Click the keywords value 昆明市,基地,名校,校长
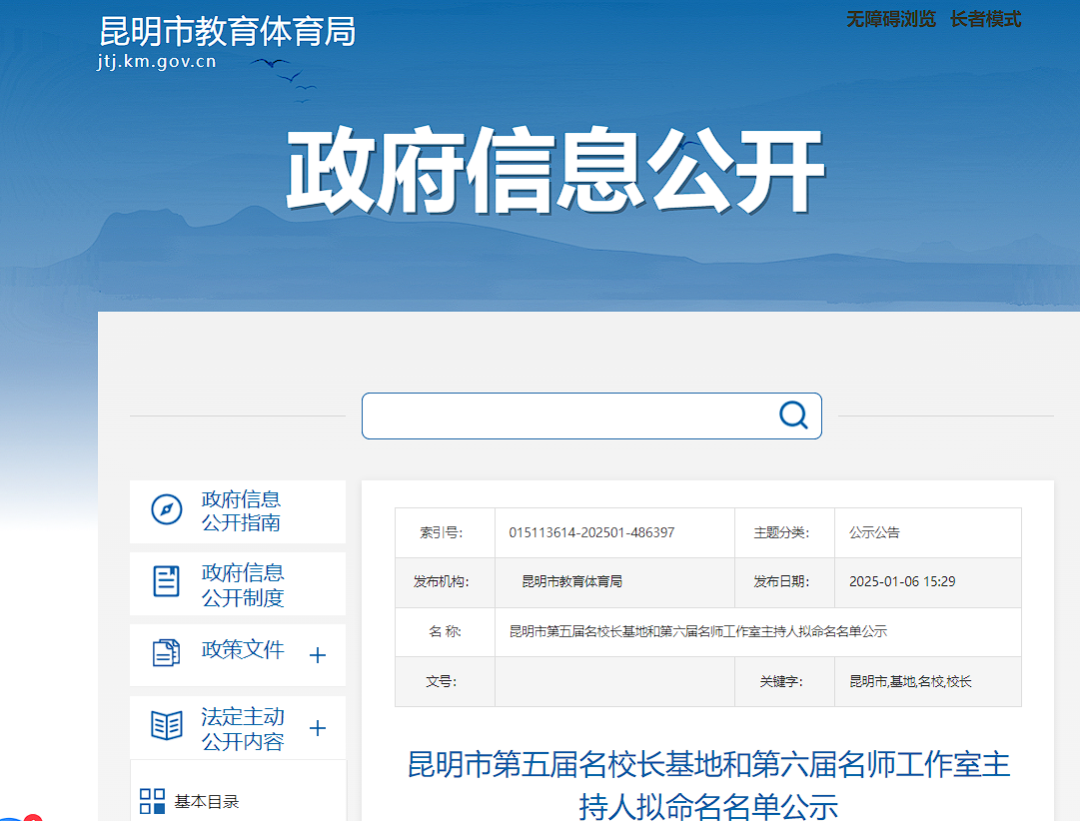1080x821 pixels. click(910, 681)
